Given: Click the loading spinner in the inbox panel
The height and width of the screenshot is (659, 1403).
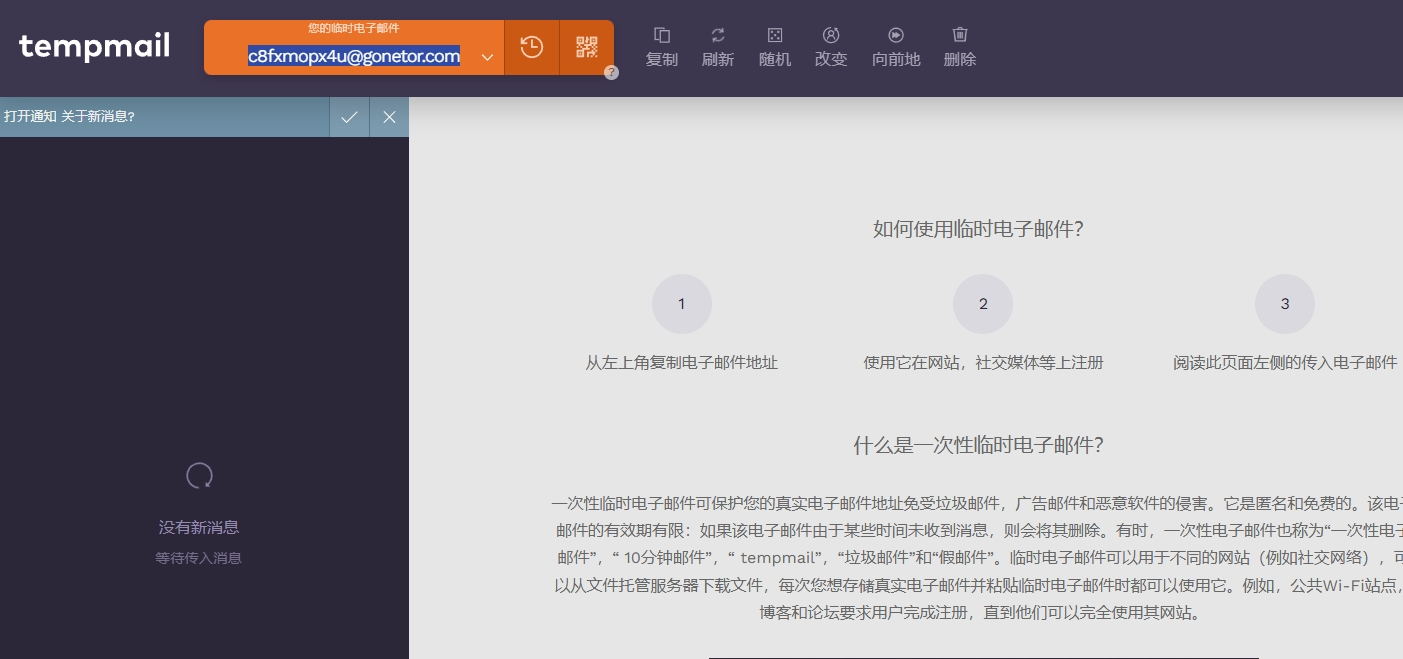Looking at the screenshot, I should click(199, 476).
